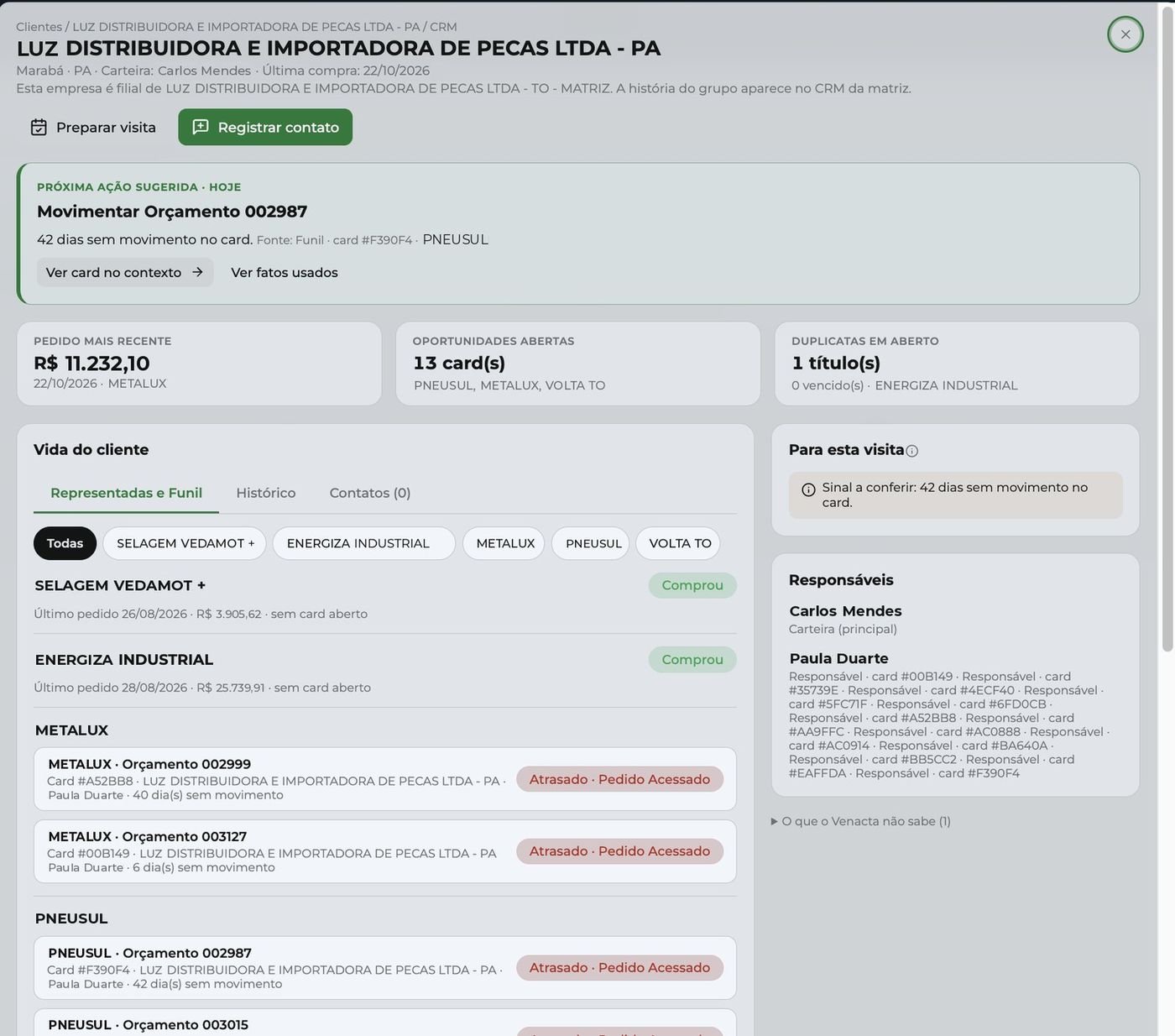Click Comprou badge for SELAGEM VEDAMOT +
1175x1036 pixels.
(x=692, y=585)
